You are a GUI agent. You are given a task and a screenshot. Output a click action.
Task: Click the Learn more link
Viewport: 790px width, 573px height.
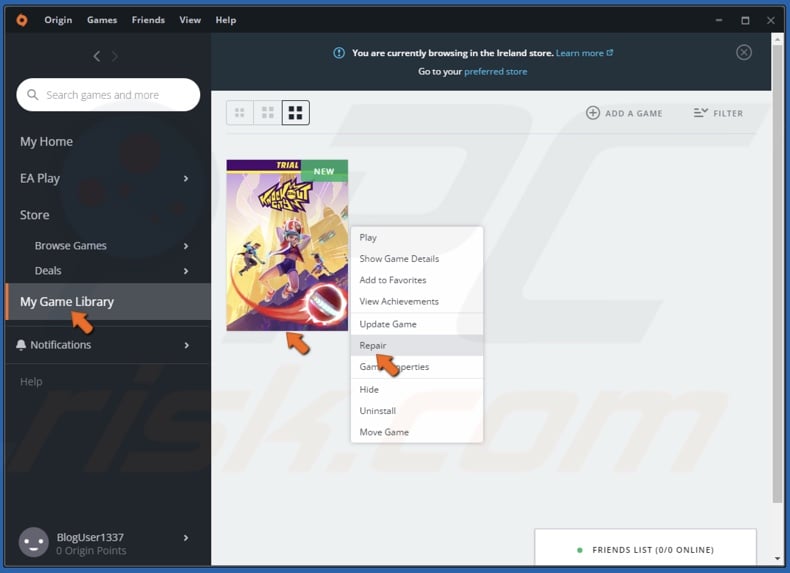579,52
